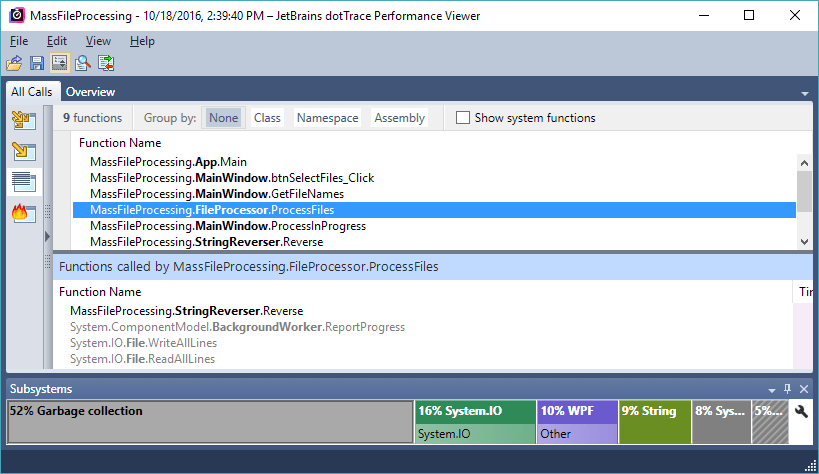Open the Edit menu

coord(56,41)
